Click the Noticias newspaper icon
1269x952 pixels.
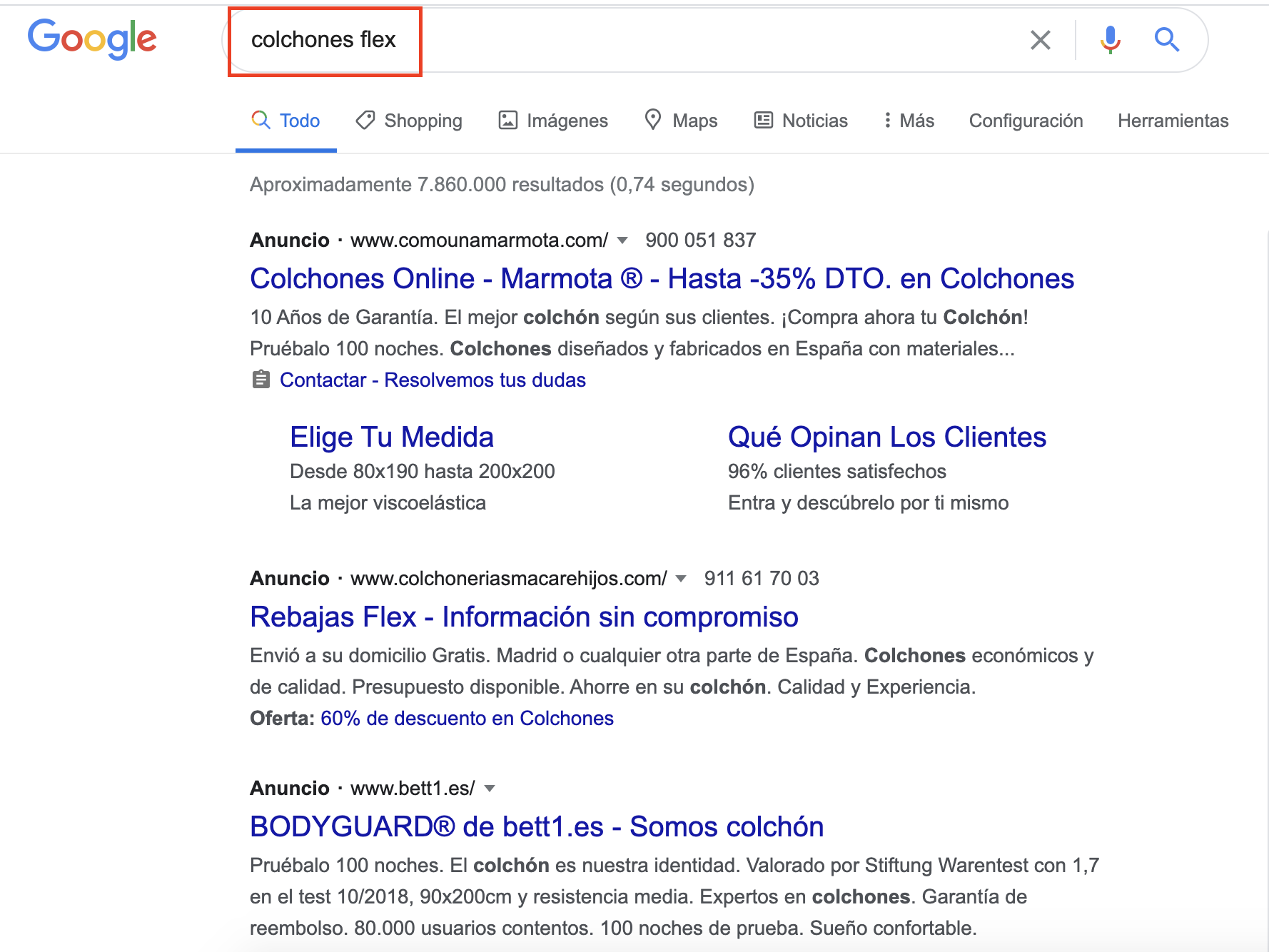tap(764, 120)
